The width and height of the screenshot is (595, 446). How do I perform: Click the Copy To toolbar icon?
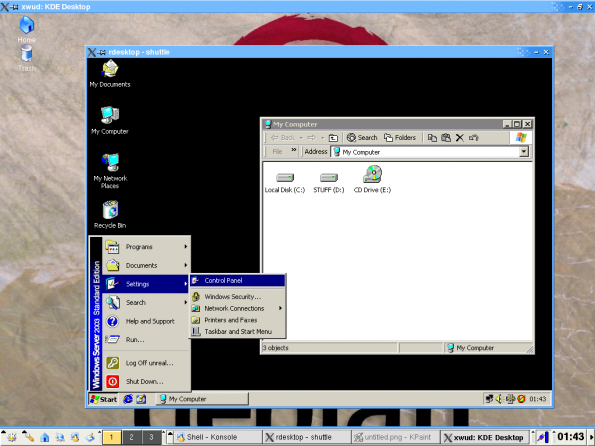pos(432,137)
